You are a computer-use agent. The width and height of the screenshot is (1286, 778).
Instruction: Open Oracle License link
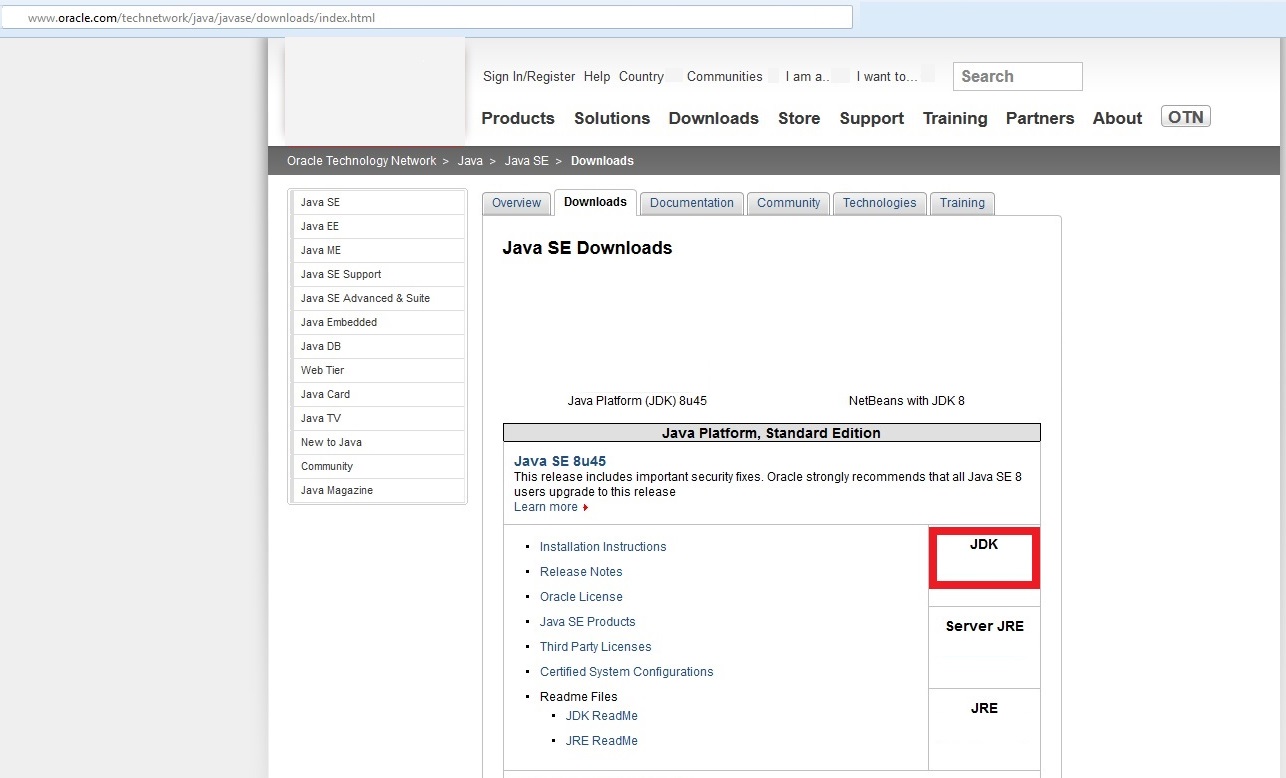581,597
